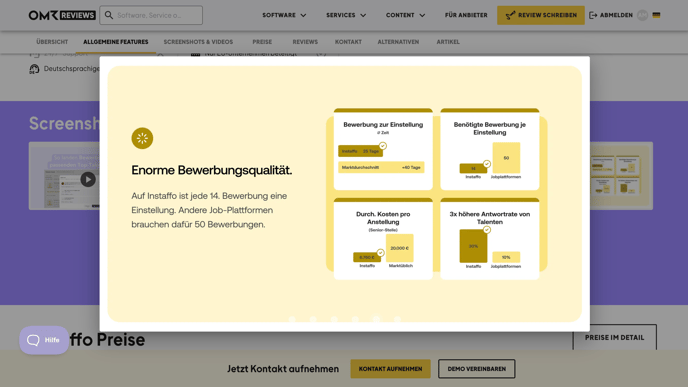Open the Für Anbieter link
688x387 pixels.
coord(466,15)
